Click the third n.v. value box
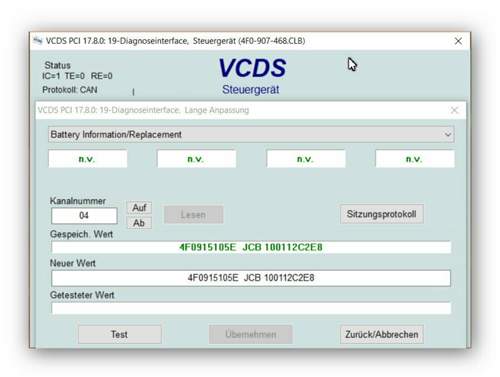The width and height of the screenshot is (500, 377). coord(306,159)
